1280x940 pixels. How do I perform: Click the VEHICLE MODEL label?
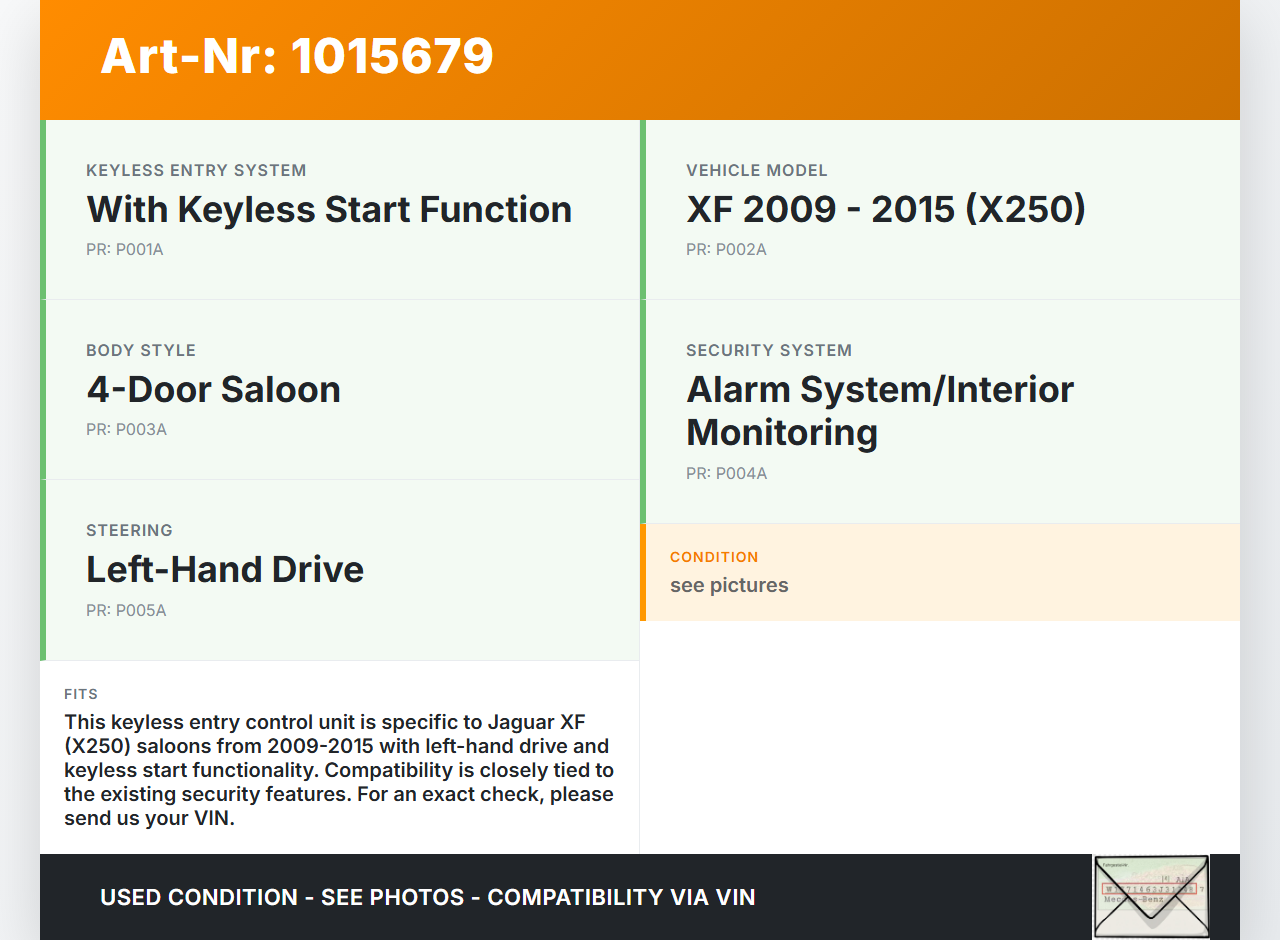pyautogui.click(x=757, y=171)
